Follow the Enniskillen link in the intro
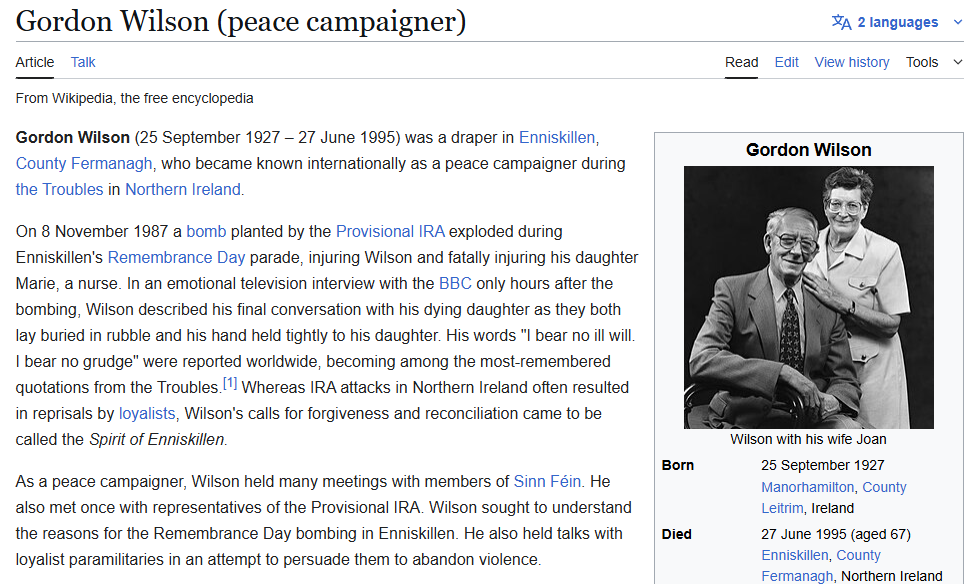Viewport: 970px width, 584px height. coord(557,137)
